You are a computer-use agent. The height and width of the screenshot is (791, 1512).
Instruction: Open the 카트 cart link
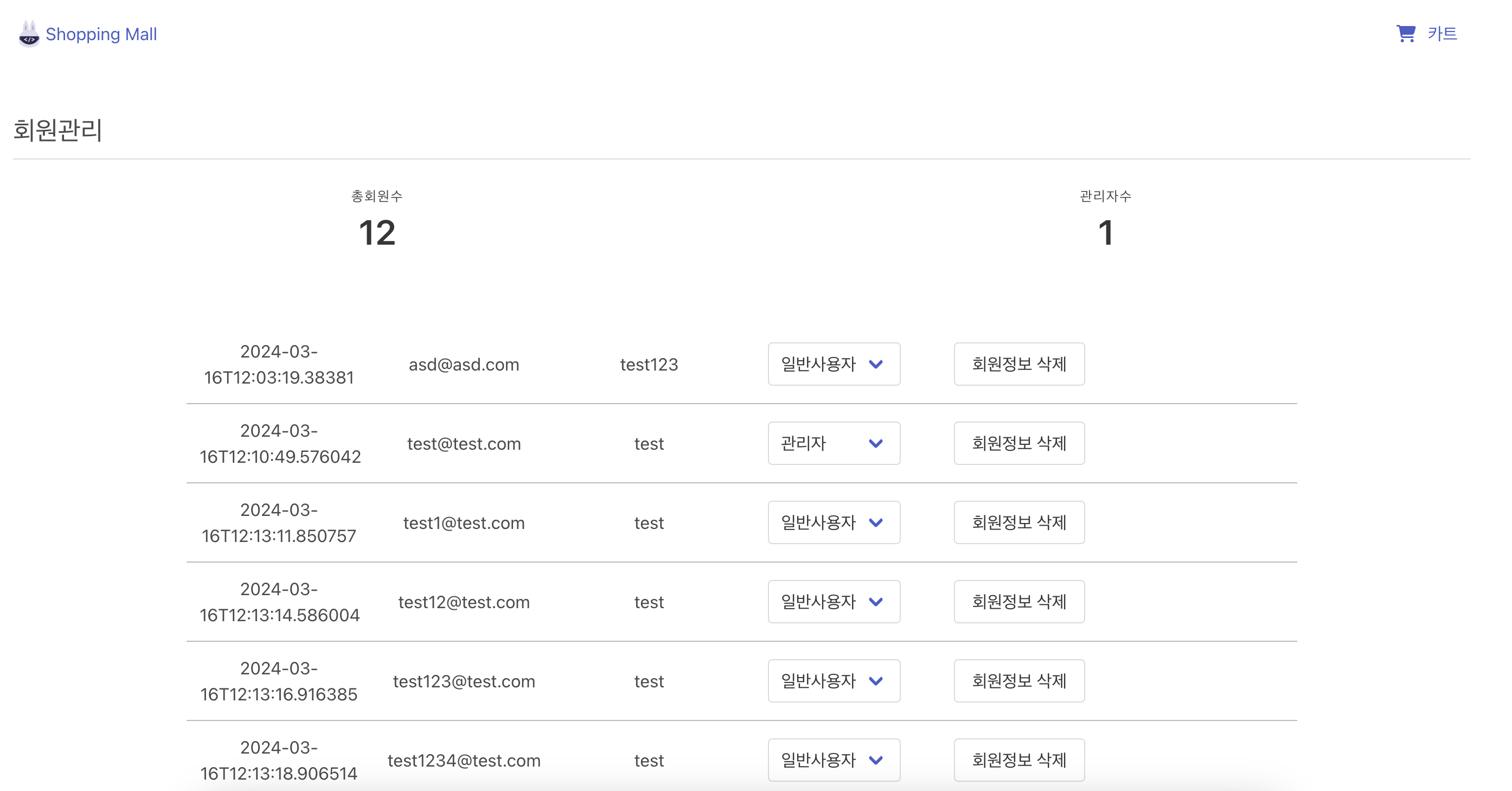tap(1442, 34)
